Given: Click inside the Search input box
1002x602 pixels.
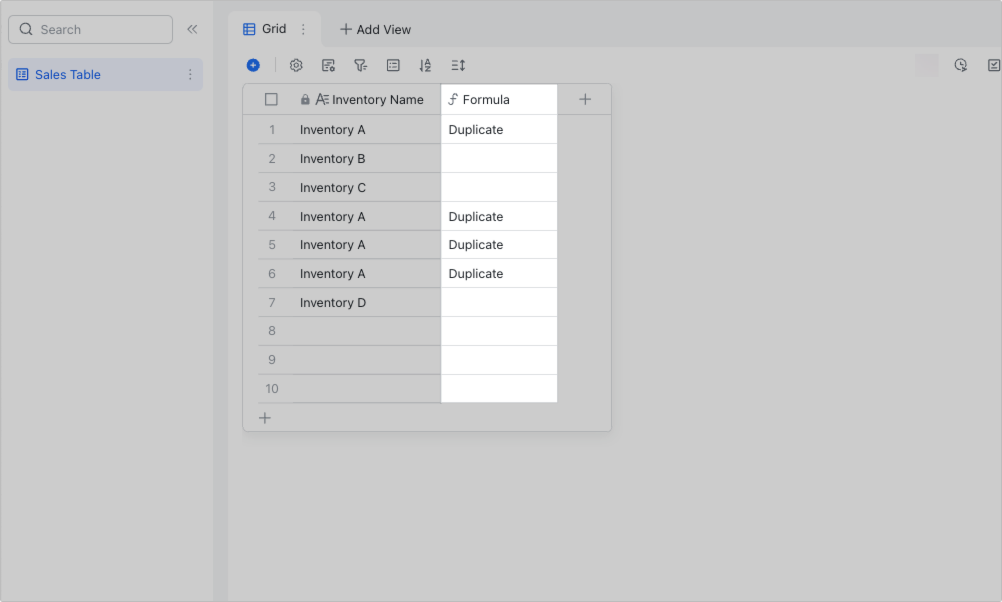Looking at the screenshot, I should click(x=90, y=29).
